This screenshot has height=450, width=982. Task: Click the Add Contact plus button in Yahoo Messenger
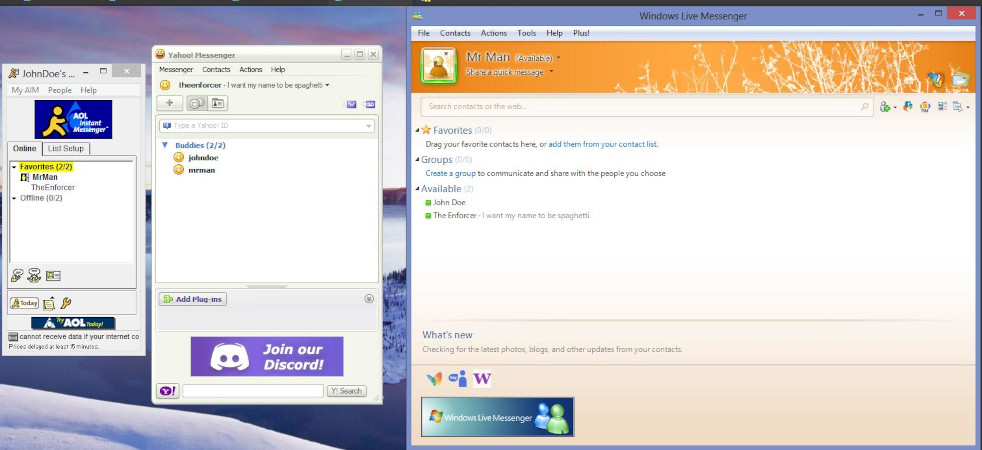tap(170, 103)
